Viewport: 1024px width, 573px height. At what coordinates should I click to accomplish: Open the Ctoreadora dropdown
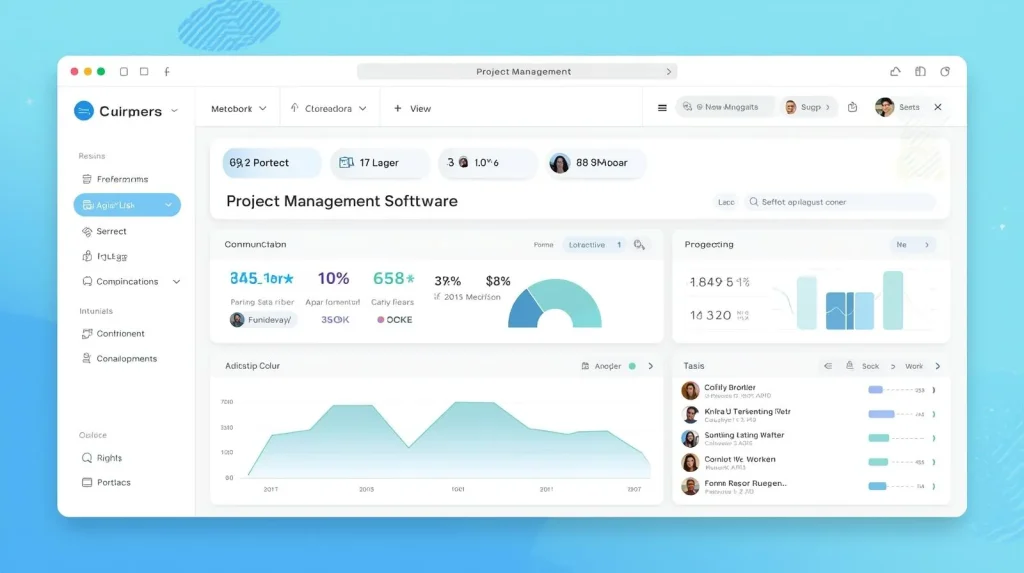tap(328, 108)
